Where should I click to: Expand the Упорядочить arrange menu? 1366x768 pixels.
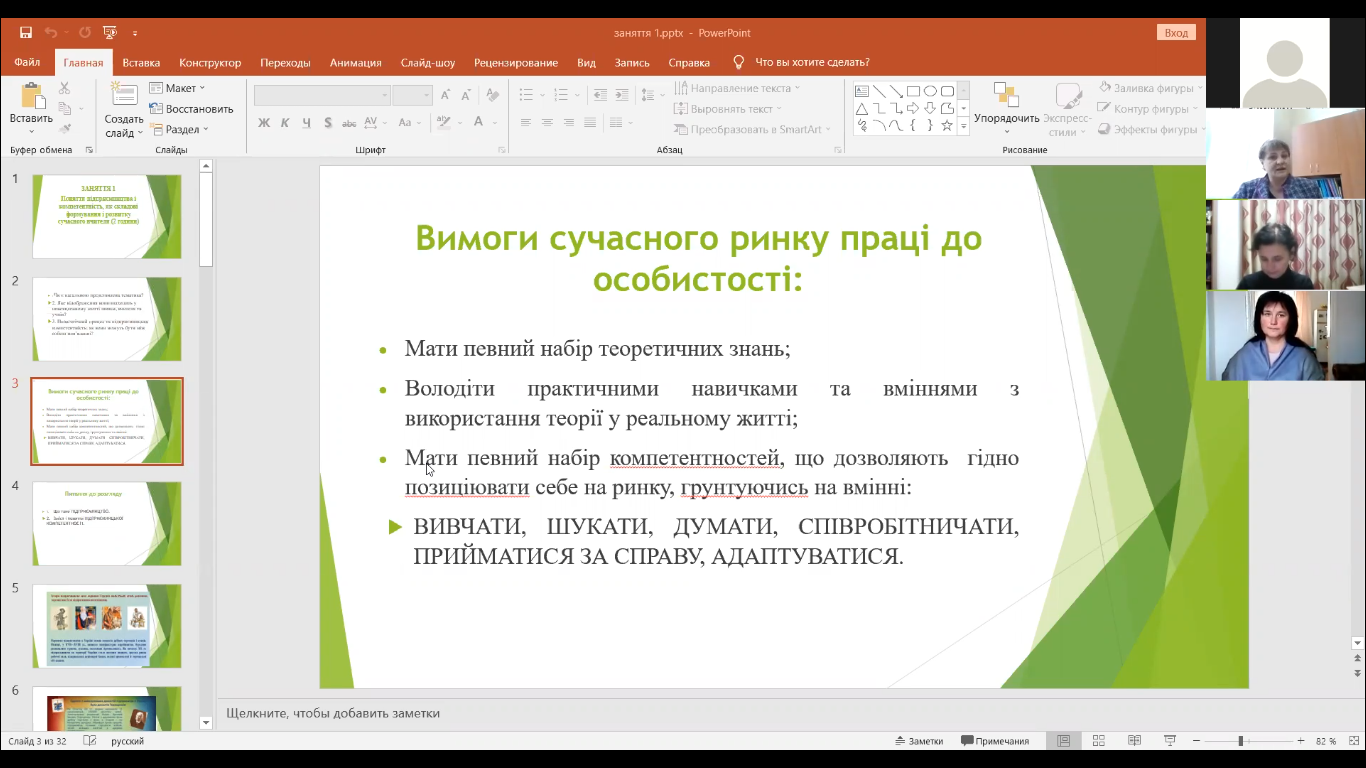coord(1006,108)
